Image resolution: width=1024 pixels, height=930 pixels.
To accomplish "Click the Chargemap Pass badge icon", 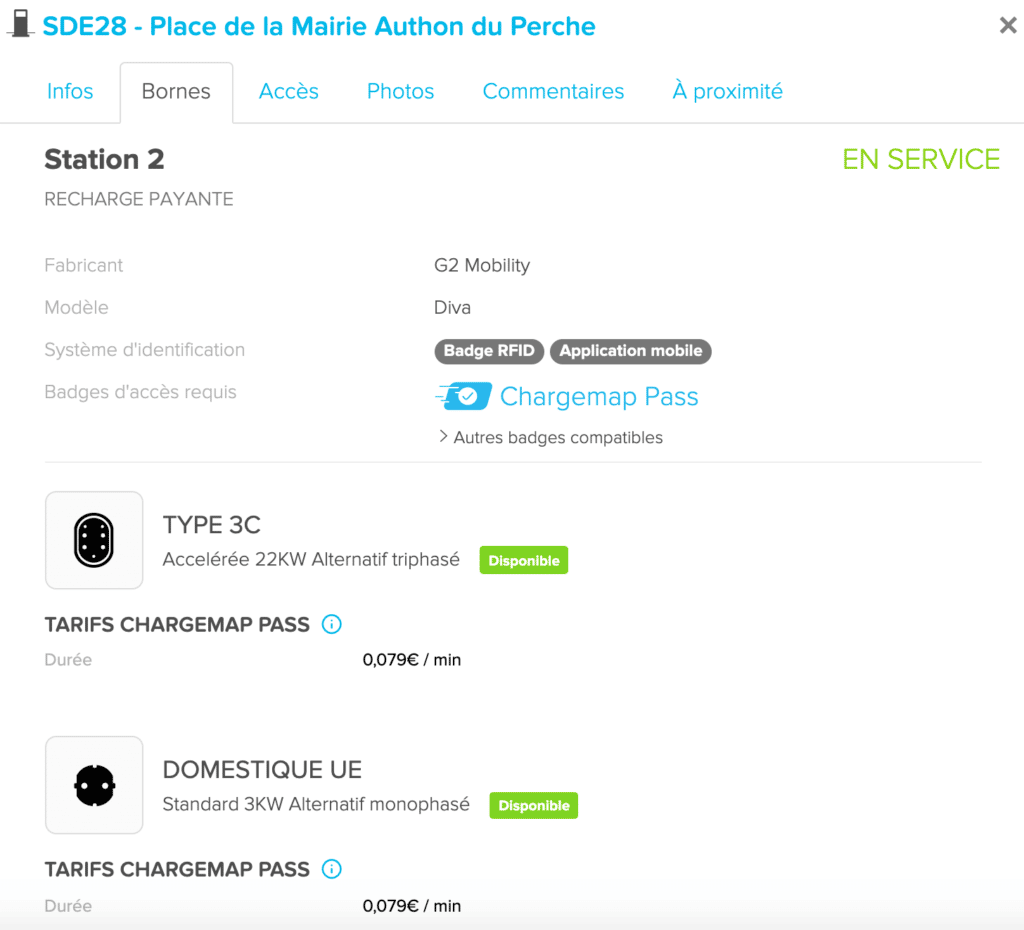I will coord(464,396).
